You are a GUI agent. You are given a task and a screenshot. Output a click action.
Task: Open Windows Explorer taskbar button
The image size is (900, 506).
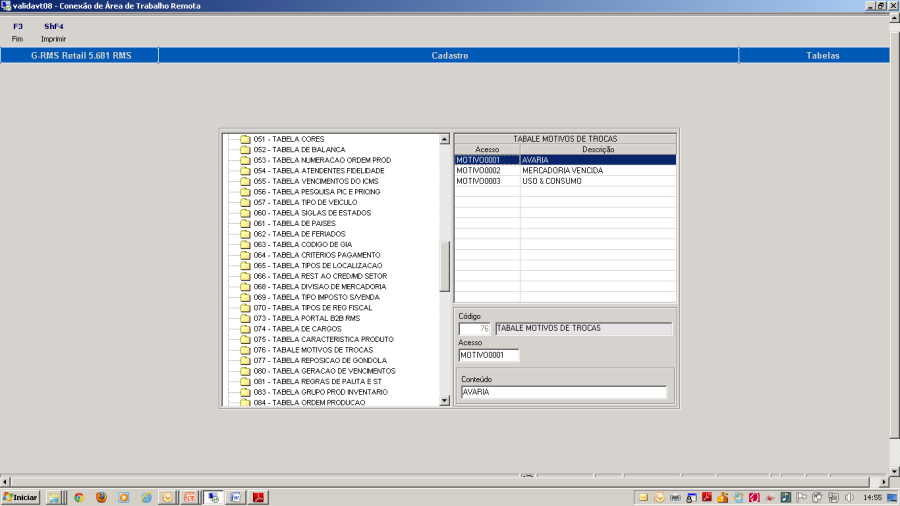(54, 497)
